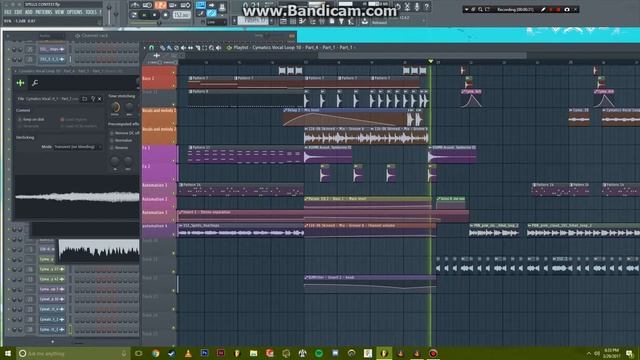Select Vocals and melody 1 track header
This screenshot has height=360, width=640.
point(159,116)
